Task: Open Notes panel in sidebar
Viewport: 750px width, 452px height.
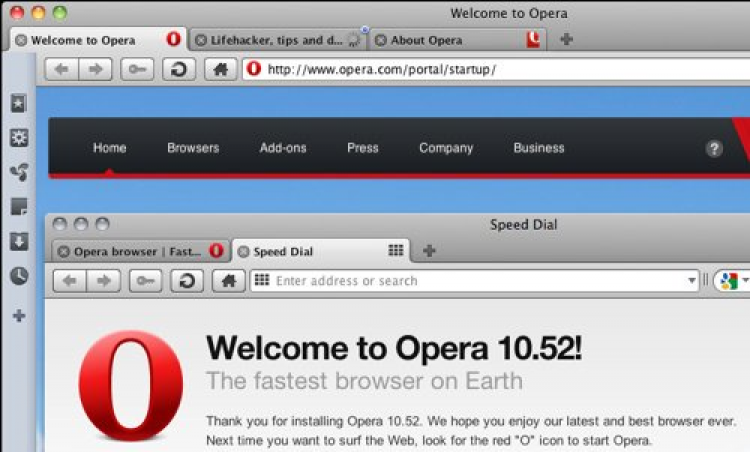Action: click(19, 207)
